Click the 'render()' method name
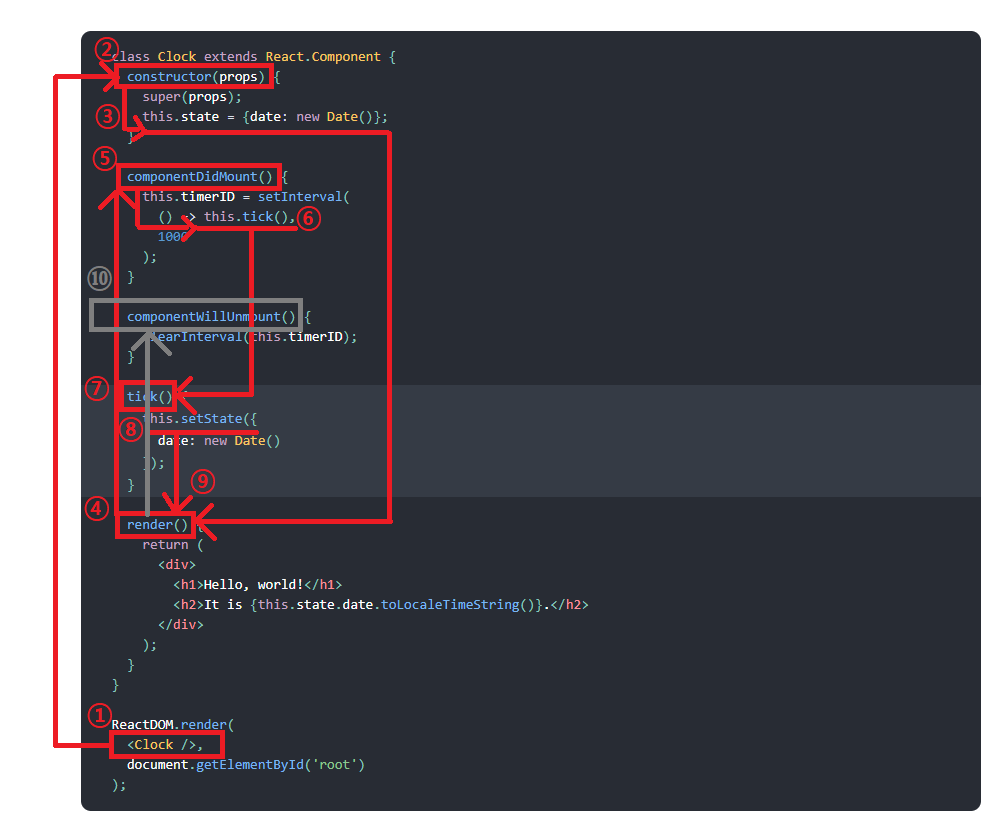This screenshot has height=825, width=993. click(157, 525)
